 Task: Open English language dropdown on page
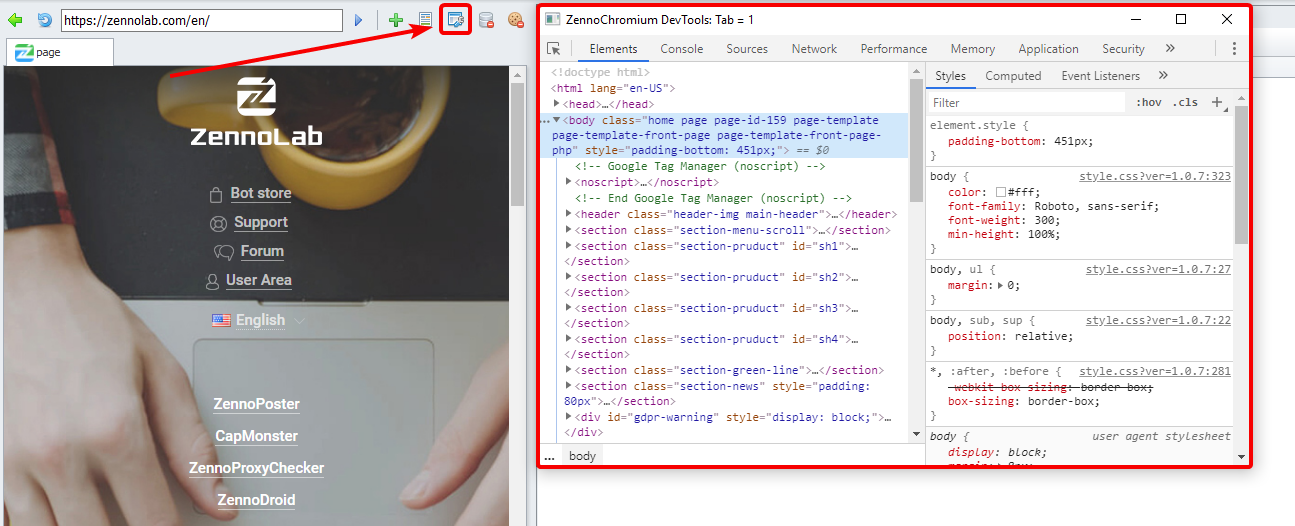259,320
